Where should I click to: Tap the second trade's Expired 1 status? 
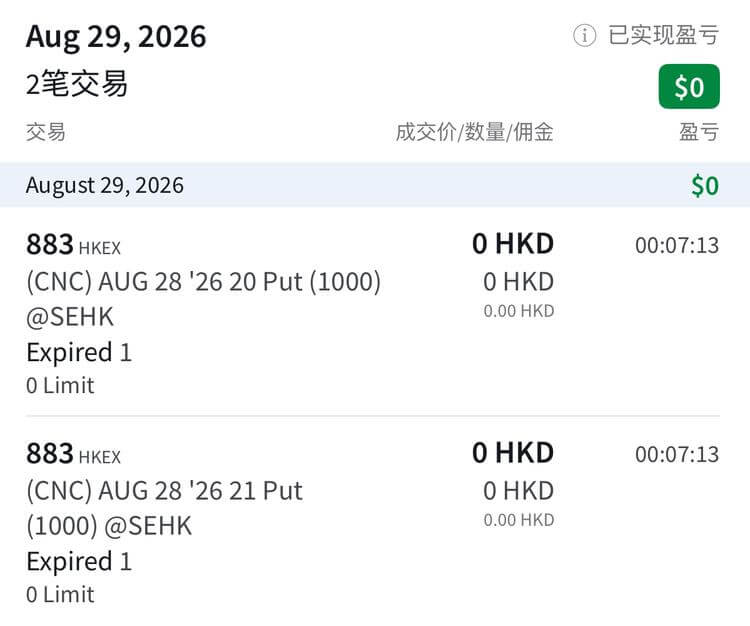pos(79,561)
